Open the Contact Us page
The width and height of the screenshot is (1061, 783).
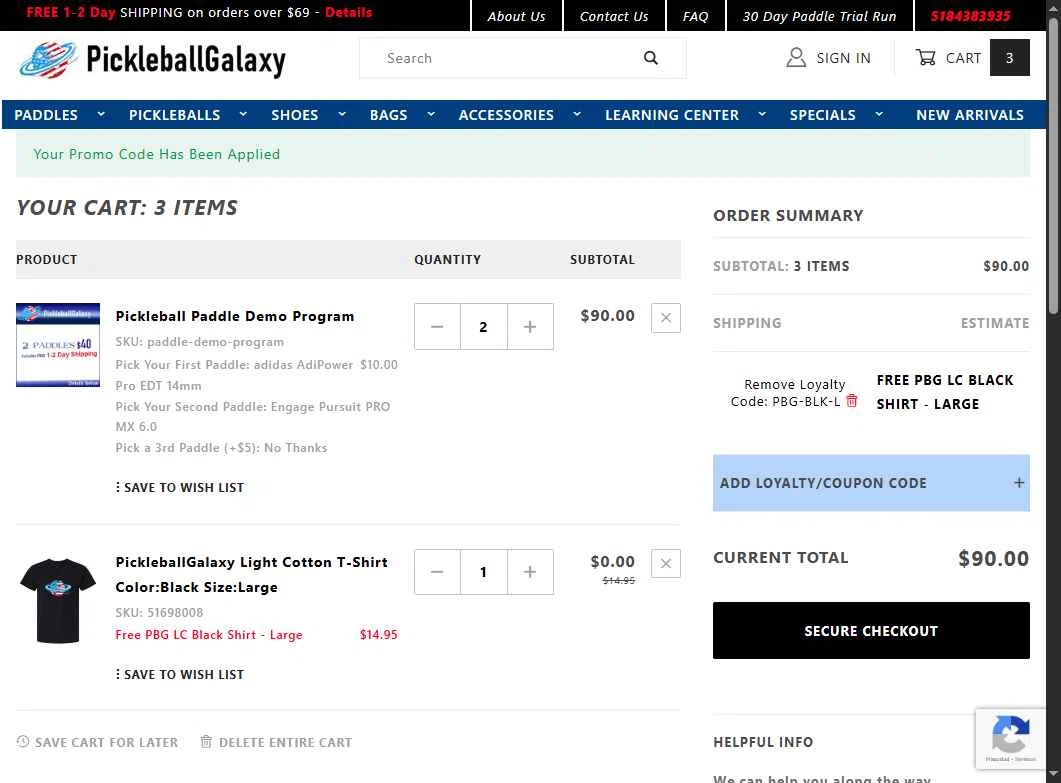coord(614,16)
